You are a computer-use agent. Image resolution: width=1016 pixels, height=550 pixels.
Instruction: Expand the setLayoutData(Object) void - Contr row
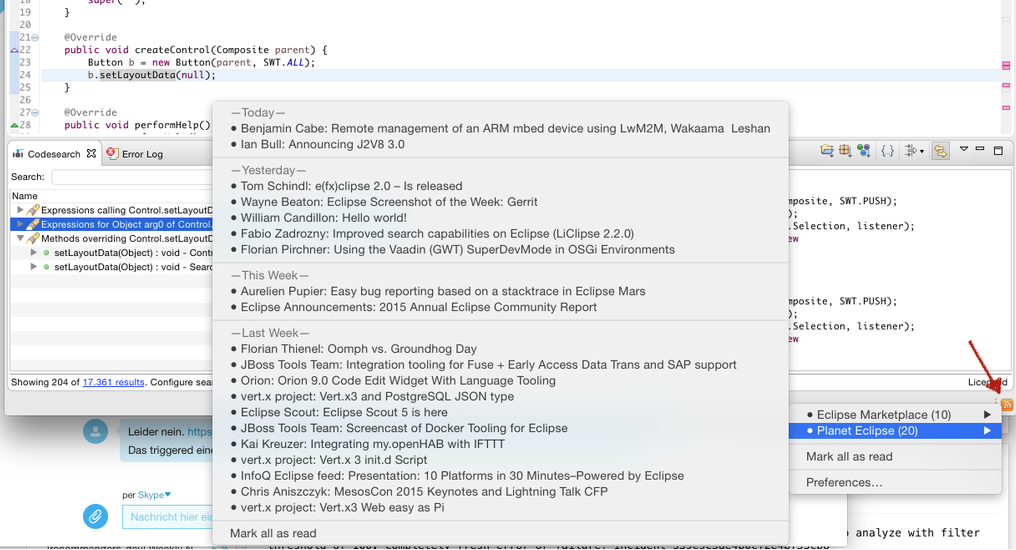33,253
